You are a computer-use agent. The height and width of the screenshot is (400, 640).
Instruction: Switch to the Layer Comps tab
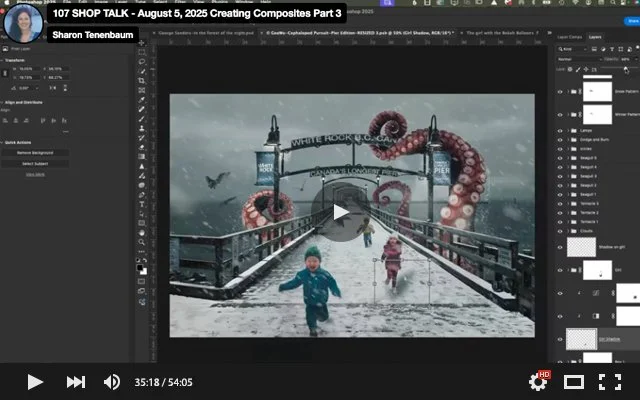569,37
